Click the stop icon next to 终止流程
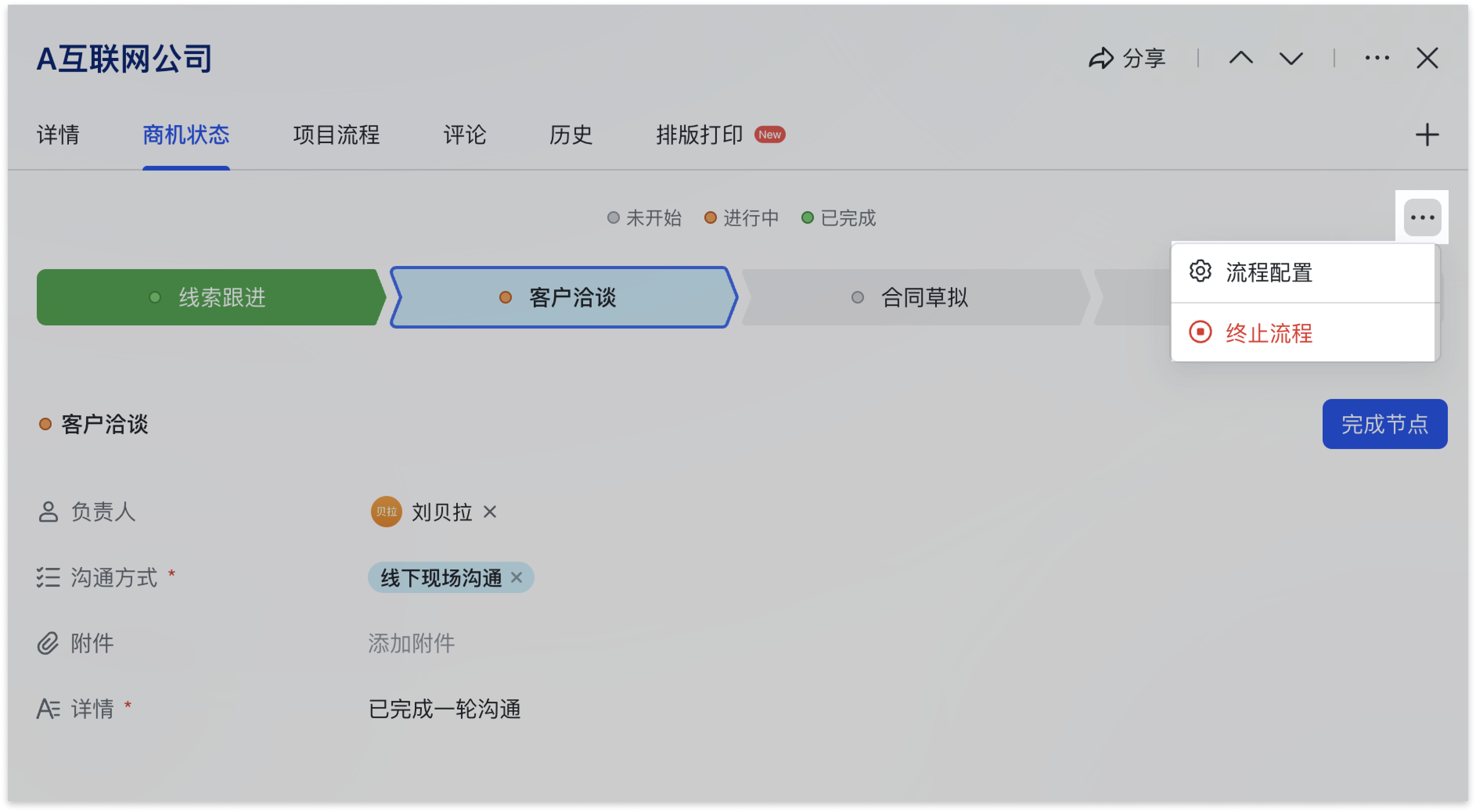 tap(1201, 333)
